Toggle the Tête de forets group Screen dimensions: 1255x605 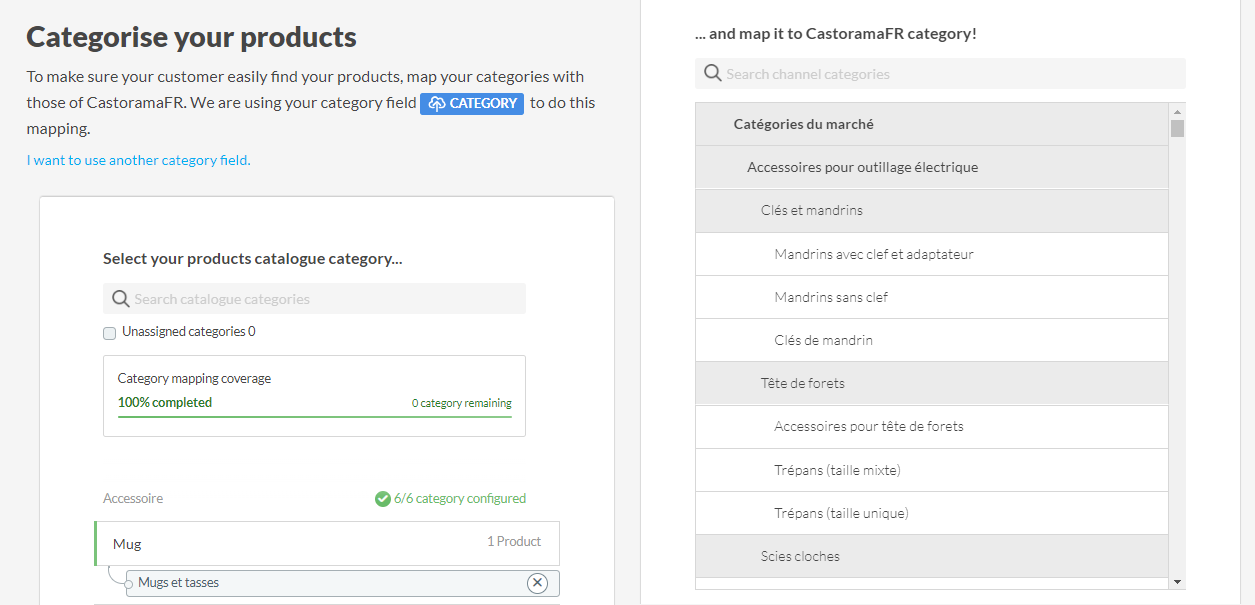(802, 383)
